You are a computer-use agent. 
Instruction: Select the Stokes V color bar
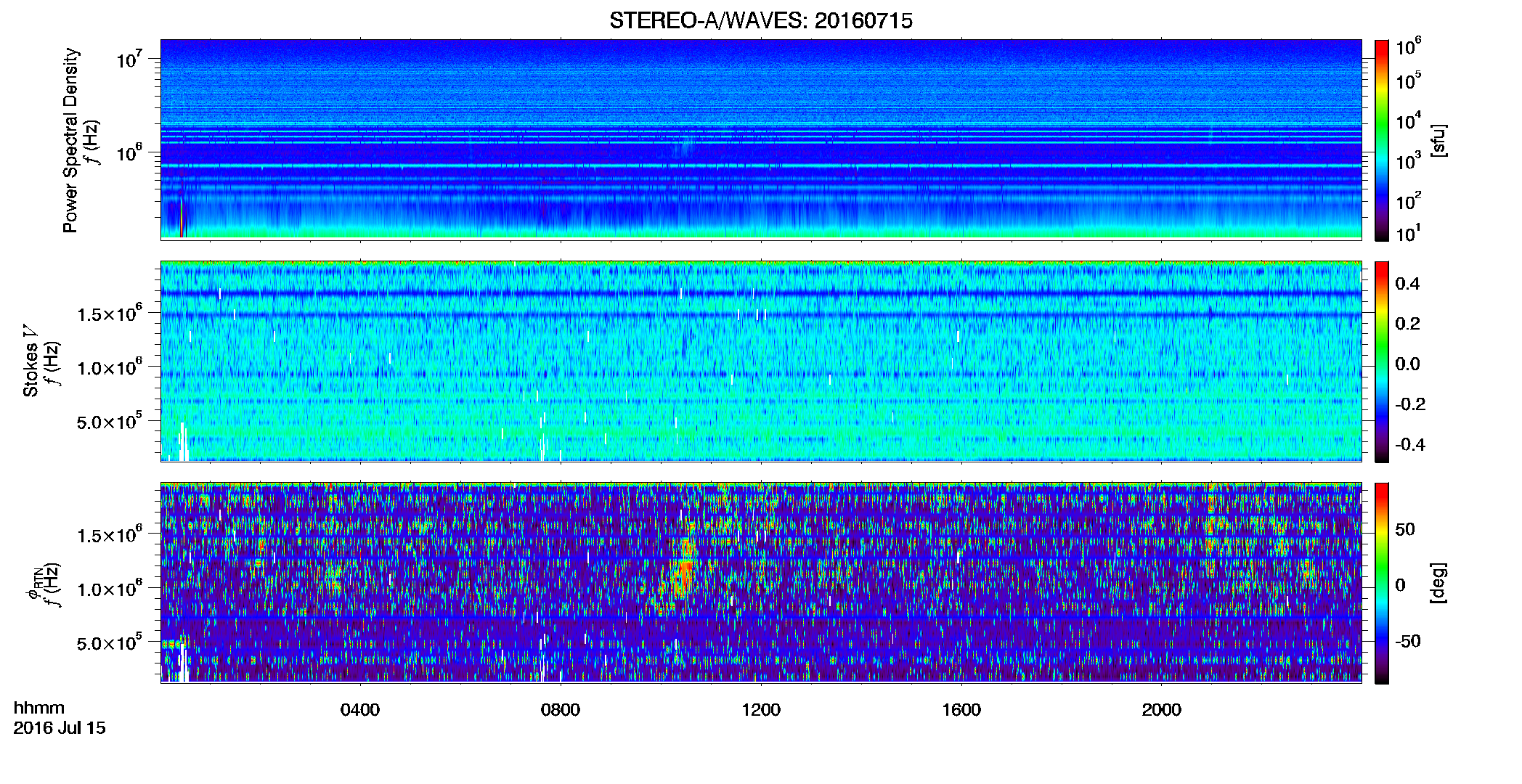[1382, 362]
